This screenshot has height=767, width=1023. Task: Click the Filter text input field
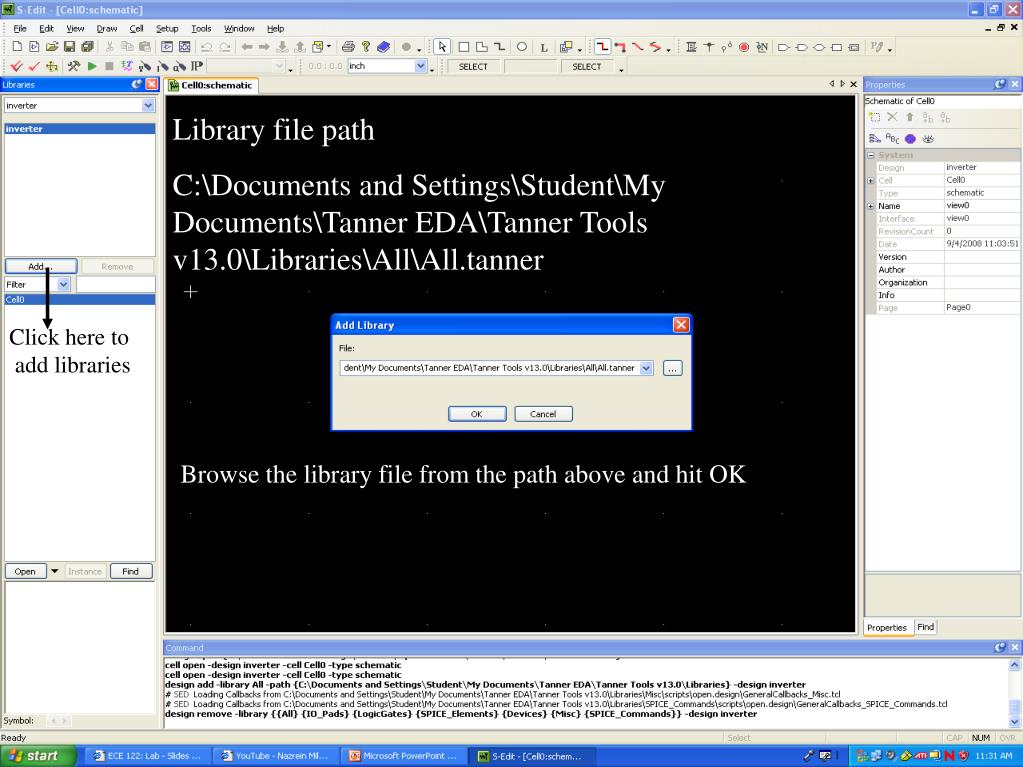[115, 284]
